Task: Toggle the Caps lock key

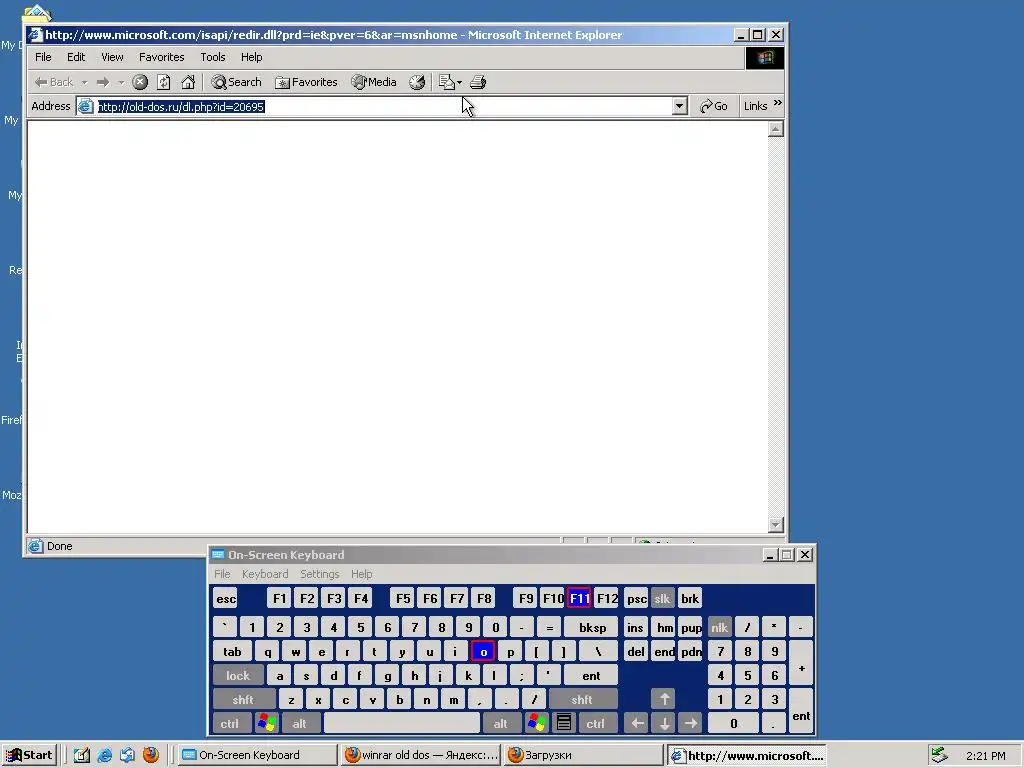Action: click(x=238, y=675)
